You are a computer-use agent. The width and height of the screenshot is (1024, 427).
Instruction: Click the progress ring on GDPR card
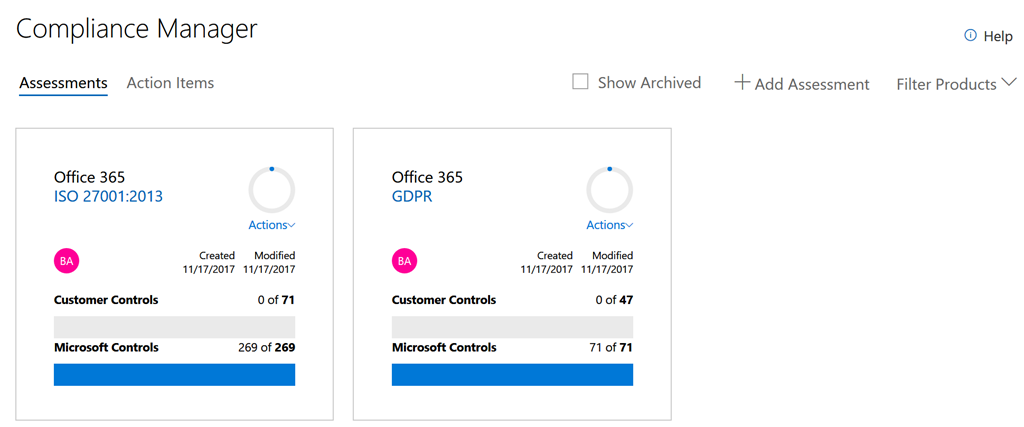click(x=609, y=190)
